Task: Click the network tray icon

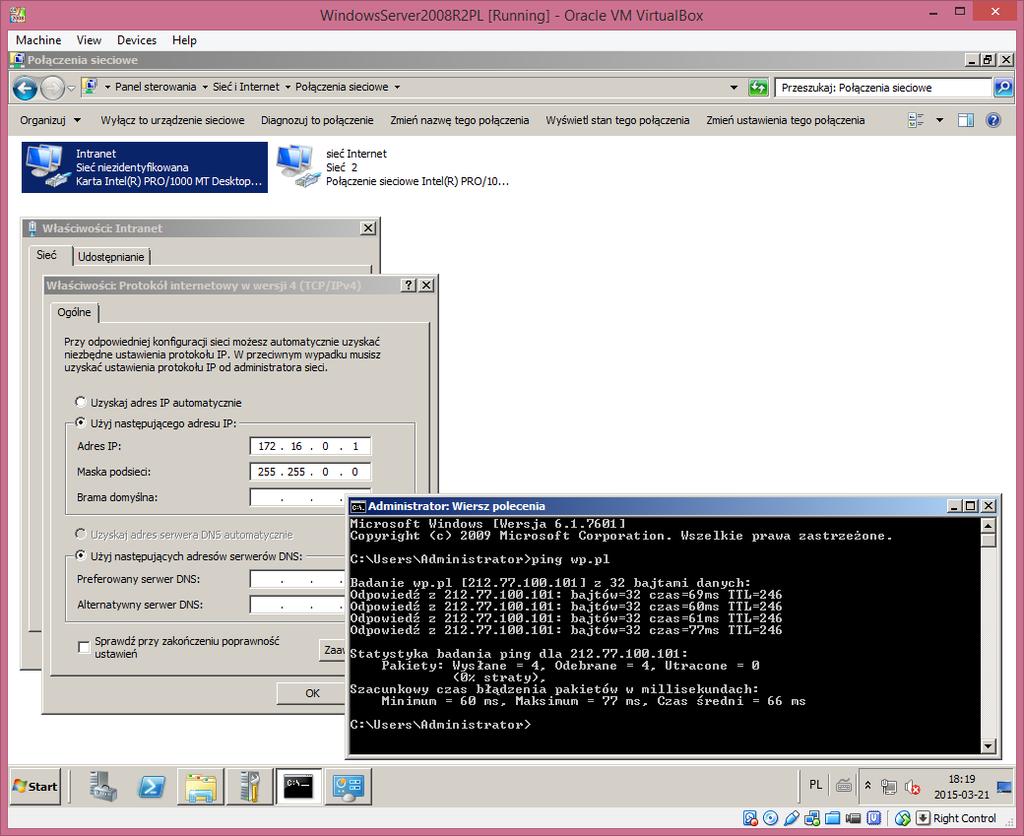Action: tap(889, 786)
